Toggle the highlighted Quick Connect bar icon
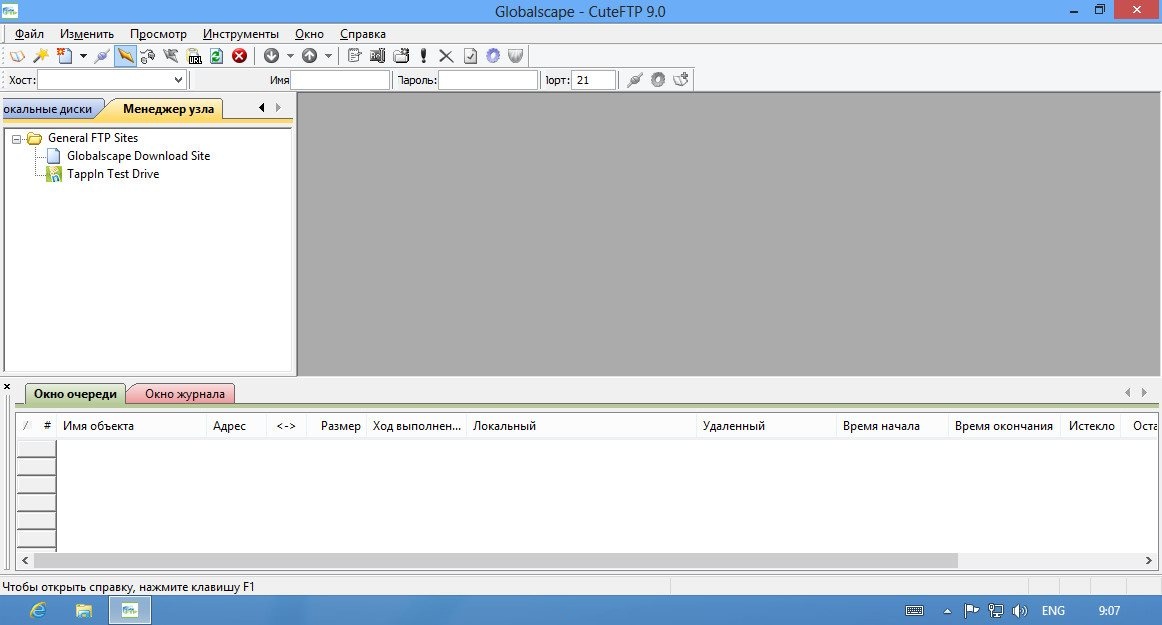This screenshot has height=625, width=1162. (125, 56)
